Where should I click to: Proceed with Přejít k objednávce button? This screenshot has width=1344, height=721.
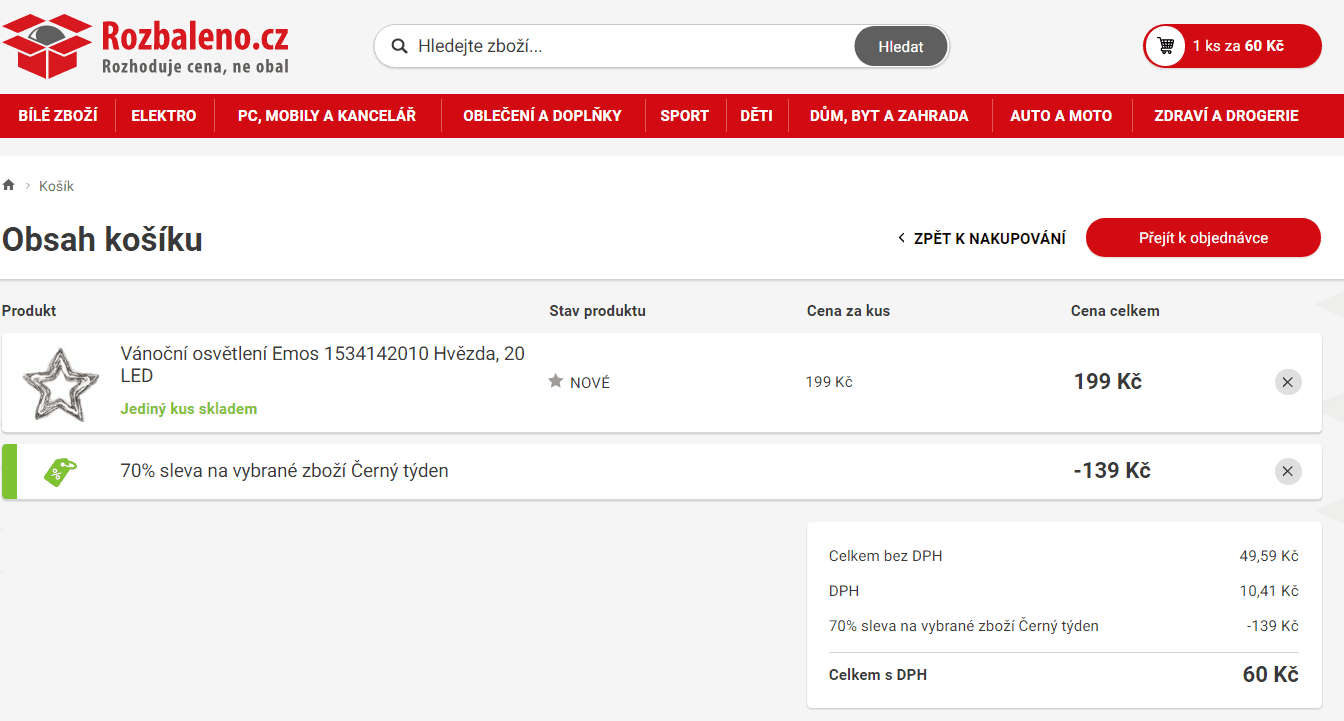(1203, 238)
